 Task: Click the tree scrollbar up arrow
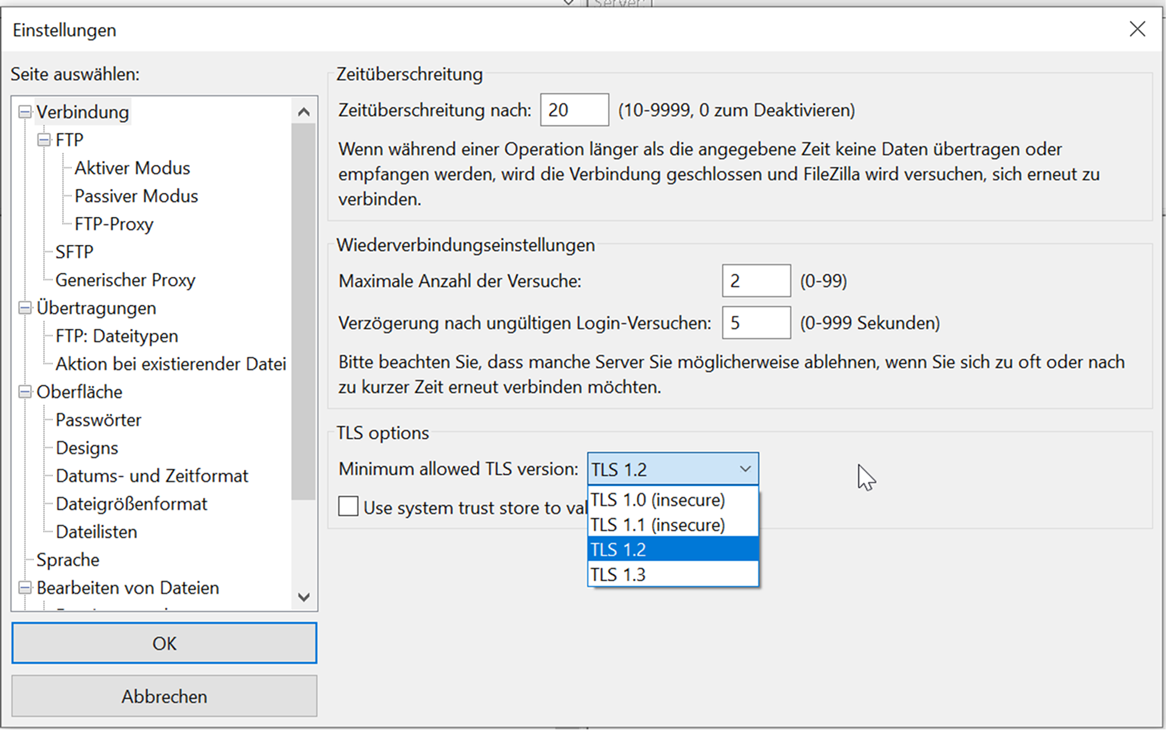pyautogui.click(x=303, y=112)
